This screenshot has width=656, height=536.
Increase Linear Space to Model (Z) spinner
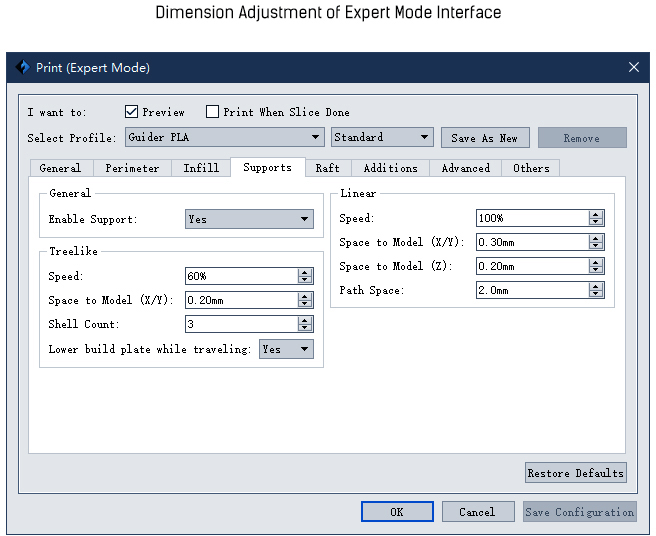[x=596, y=262]
